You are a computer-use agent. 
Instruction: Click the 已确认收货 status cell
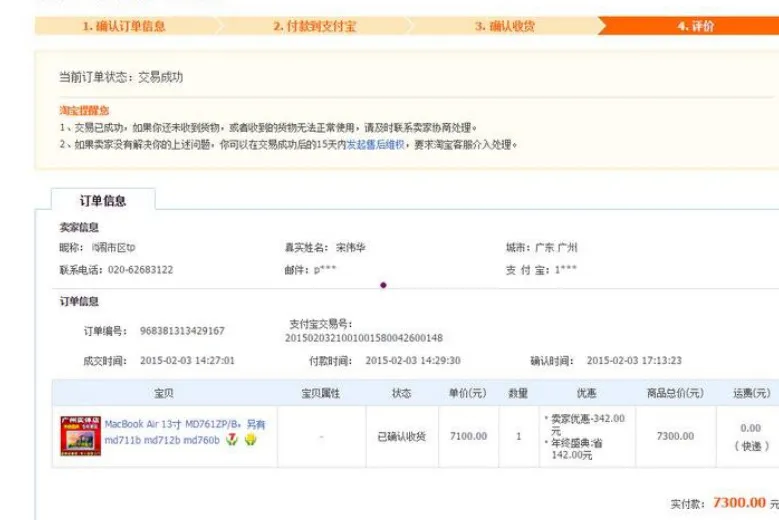click(x=402, y=437)
